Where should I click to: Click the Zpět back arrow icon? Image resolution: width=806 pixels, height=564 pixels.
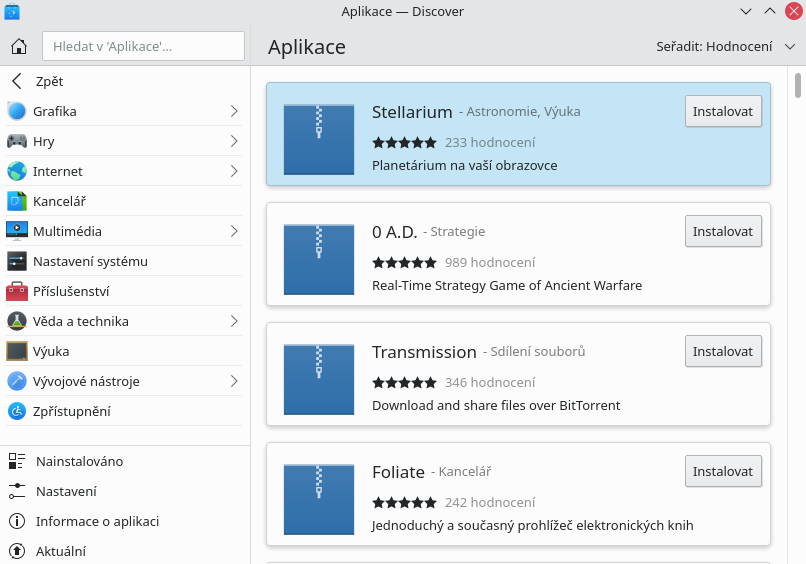point(17,81)
